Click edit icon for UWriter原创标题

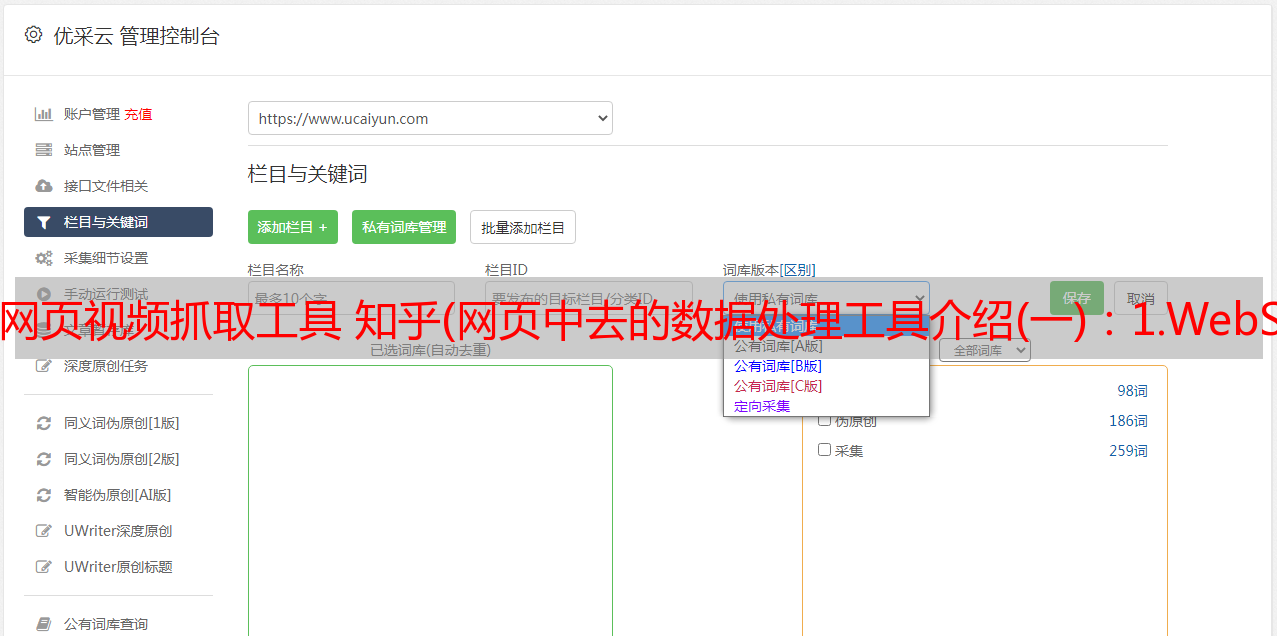pyautogui.click(x=43, y=567)
